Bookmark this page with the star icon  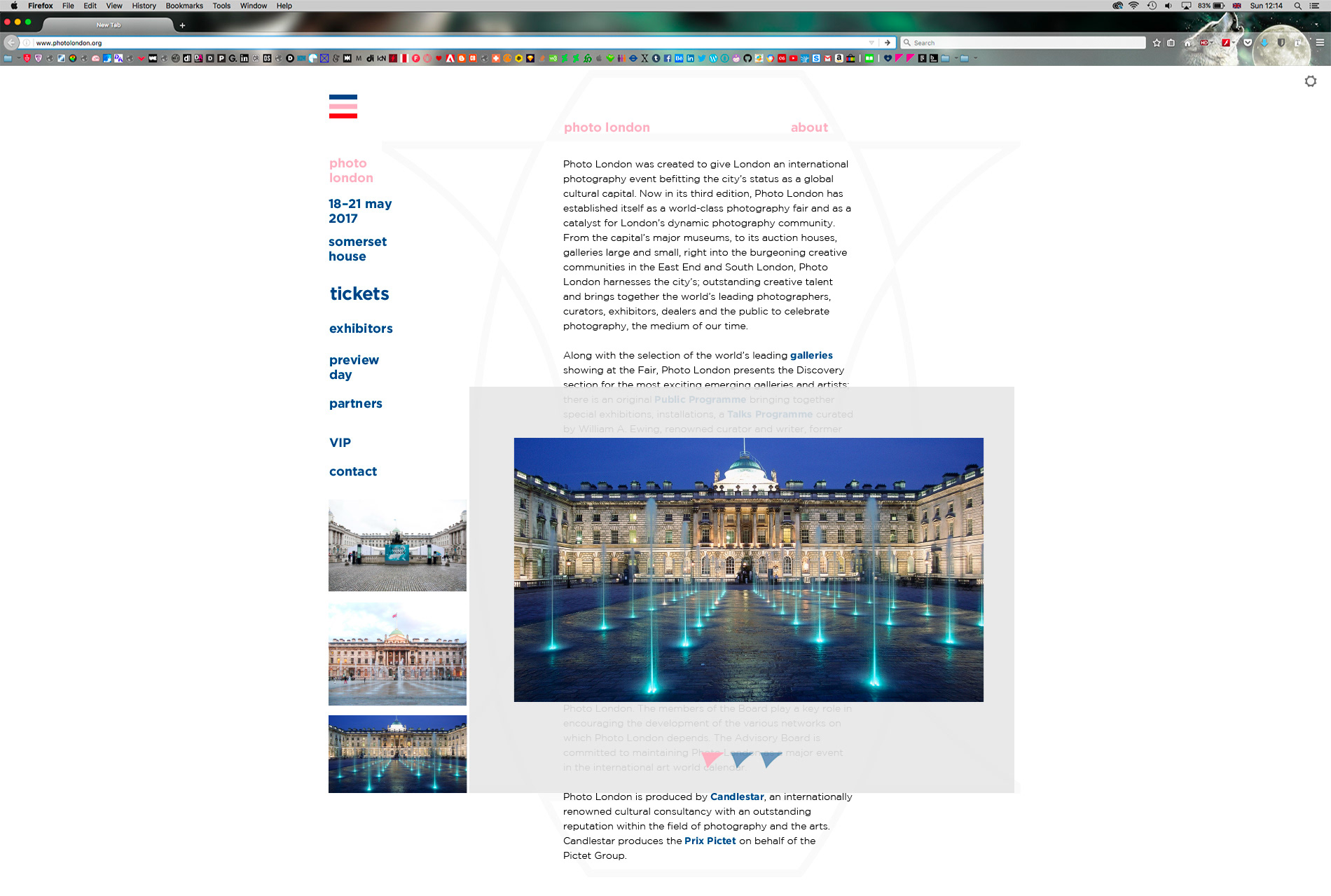tap(1157, 43)
